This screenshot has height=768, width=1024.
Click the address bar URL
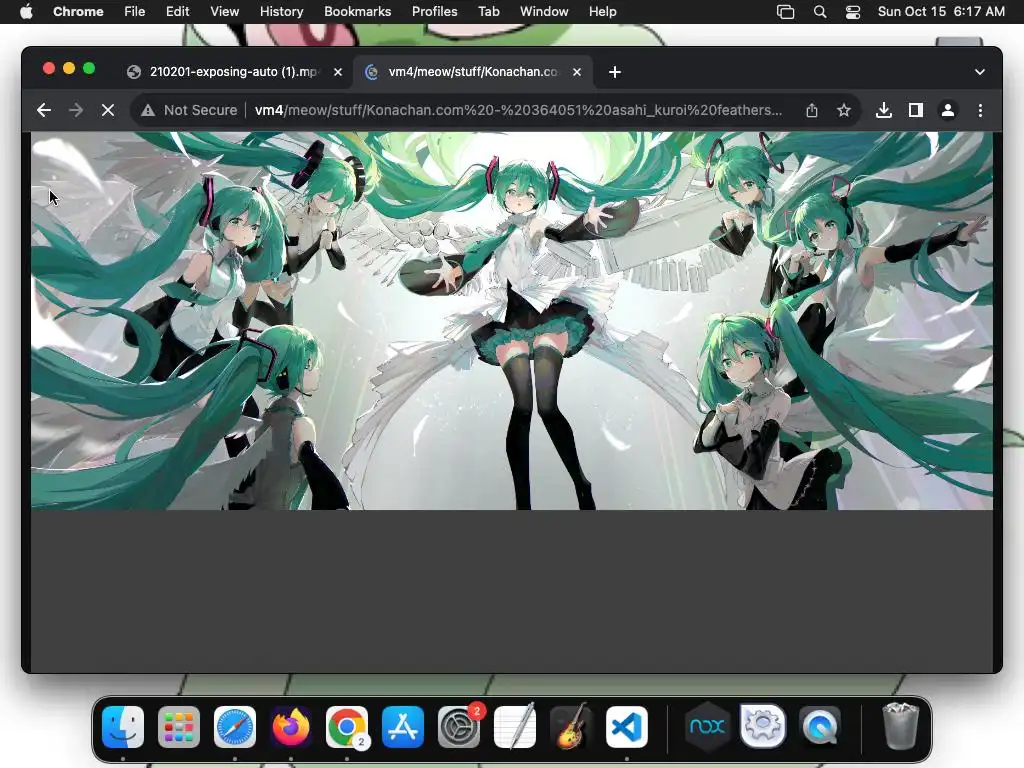pyautogui.click(x=518, y=110)
